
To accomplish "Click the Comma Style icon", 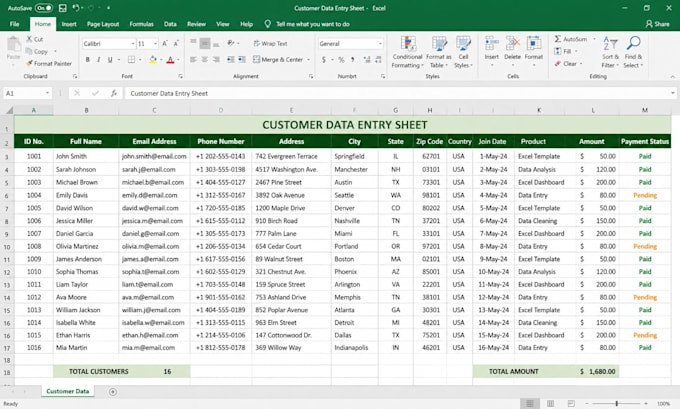I will click(353, 59).
